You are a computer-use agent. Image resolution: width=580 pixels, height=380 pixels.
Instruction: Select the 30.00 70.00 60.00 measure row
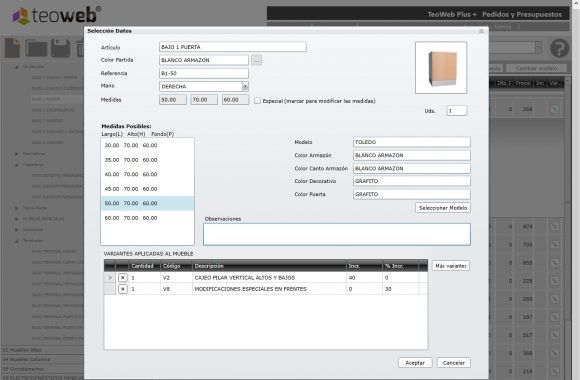(x=147, y=145)
